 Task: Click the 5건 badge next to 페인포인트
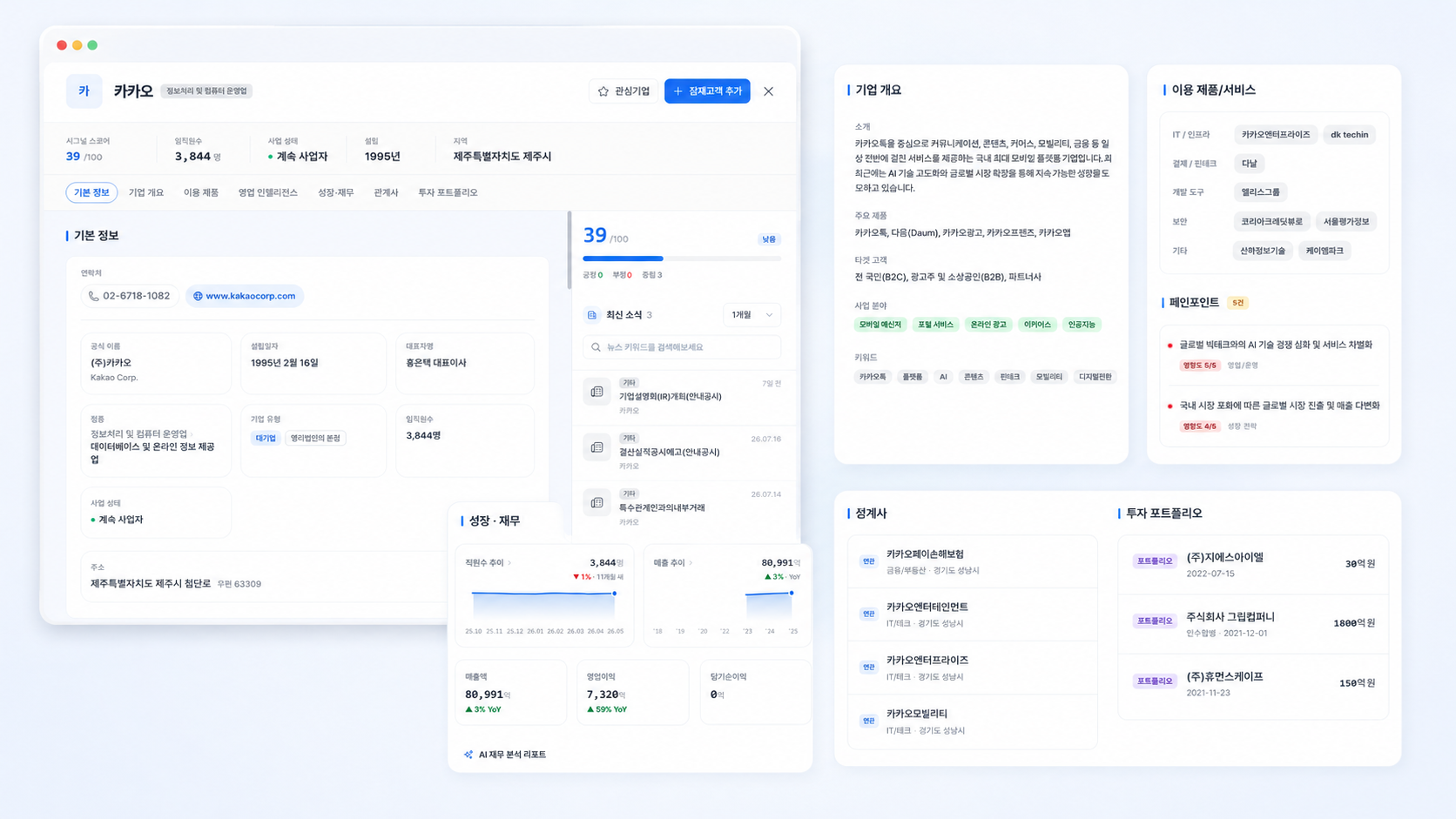pyautogui.click(x=1237, y=303)
